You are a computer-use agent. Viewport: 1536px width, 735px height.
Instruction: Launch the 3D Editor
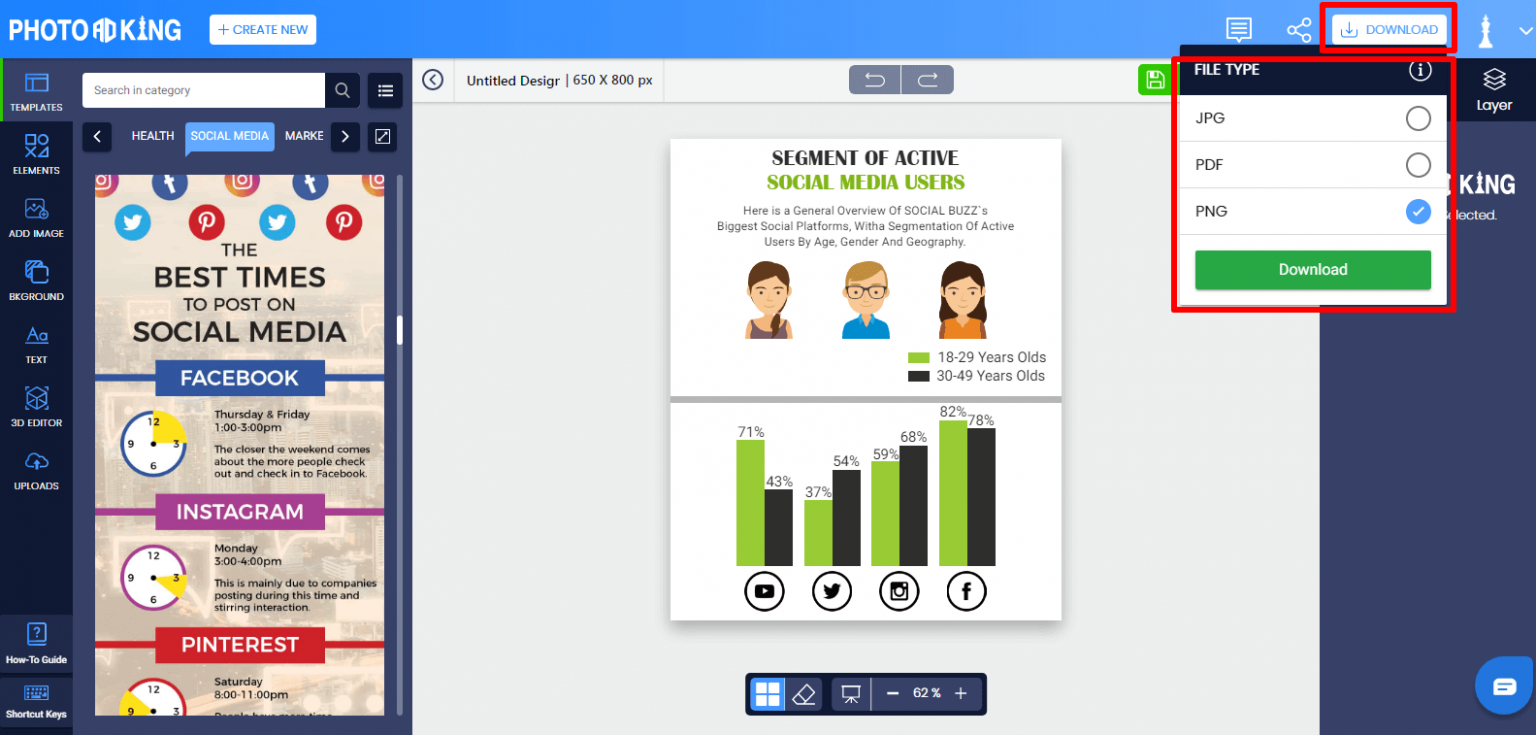pos(36,408)
